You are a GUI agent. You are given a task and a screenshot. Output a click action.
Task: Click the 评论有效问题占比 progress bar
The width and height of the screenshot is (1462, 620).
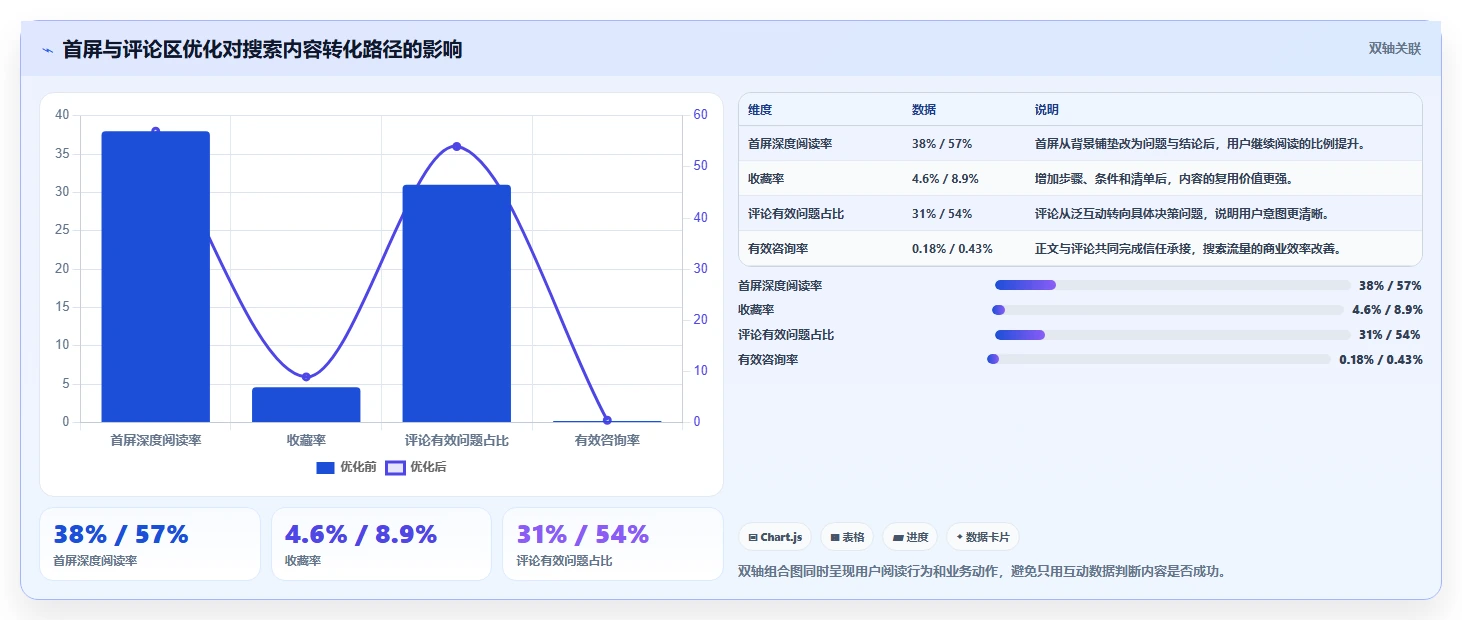[1173, 335]
